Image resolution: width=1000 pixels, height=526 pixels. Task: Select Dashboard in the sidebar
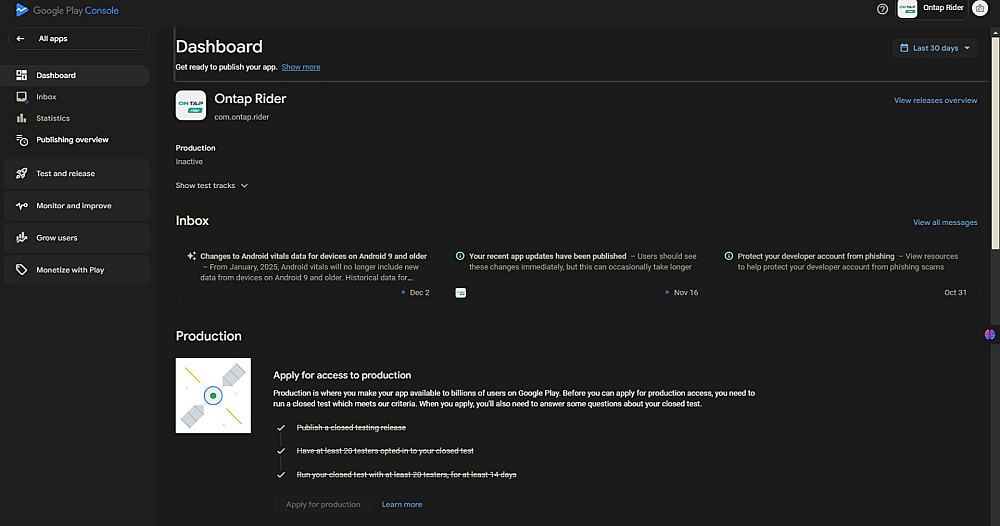56,76
